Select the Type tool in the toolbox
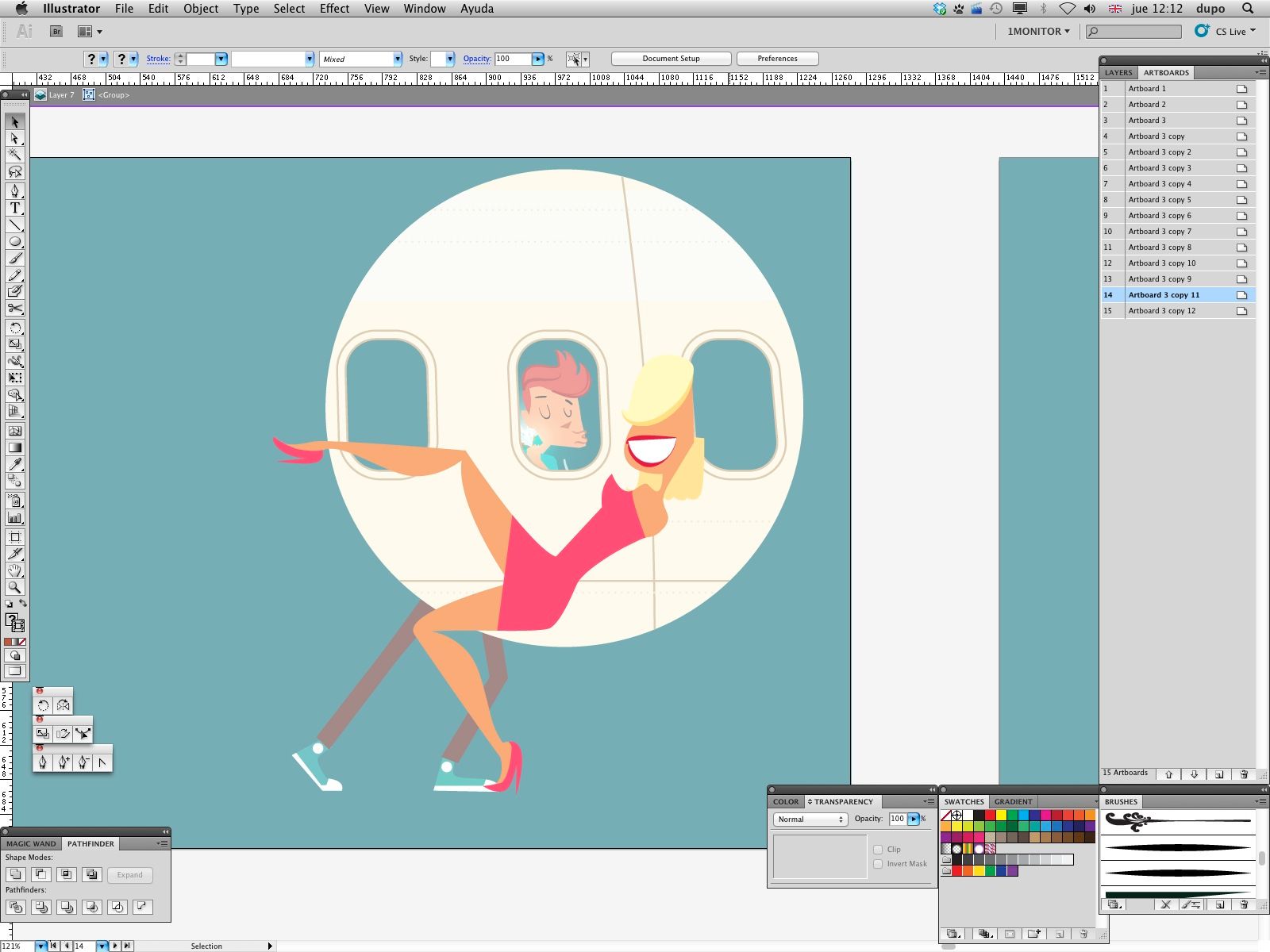The width and height of the screenshot is (1270, 952). (14, 208)
